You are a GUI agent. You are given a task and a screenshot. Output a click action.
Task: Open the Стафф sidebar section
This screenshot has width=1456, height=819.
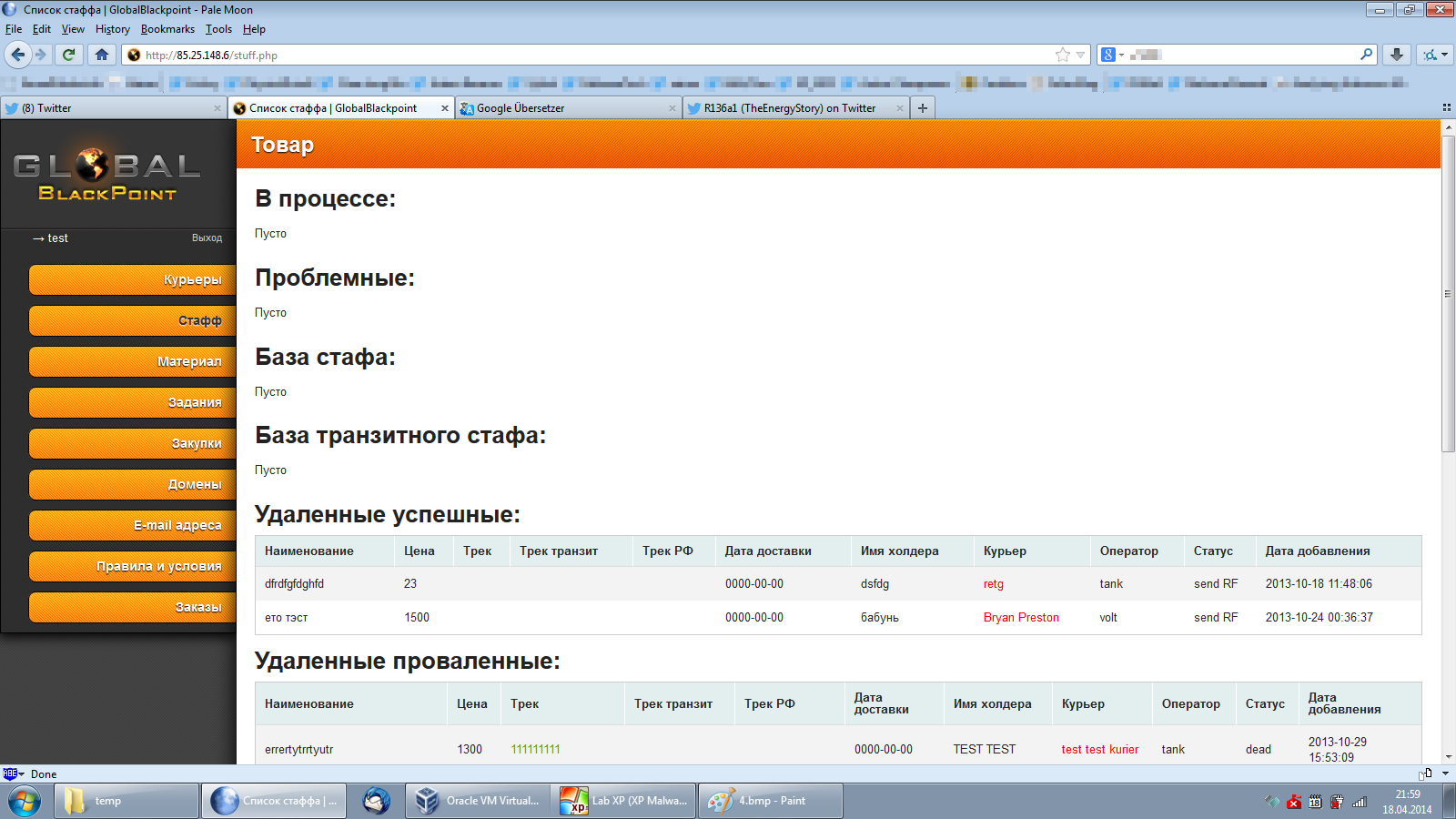[132, 320]
